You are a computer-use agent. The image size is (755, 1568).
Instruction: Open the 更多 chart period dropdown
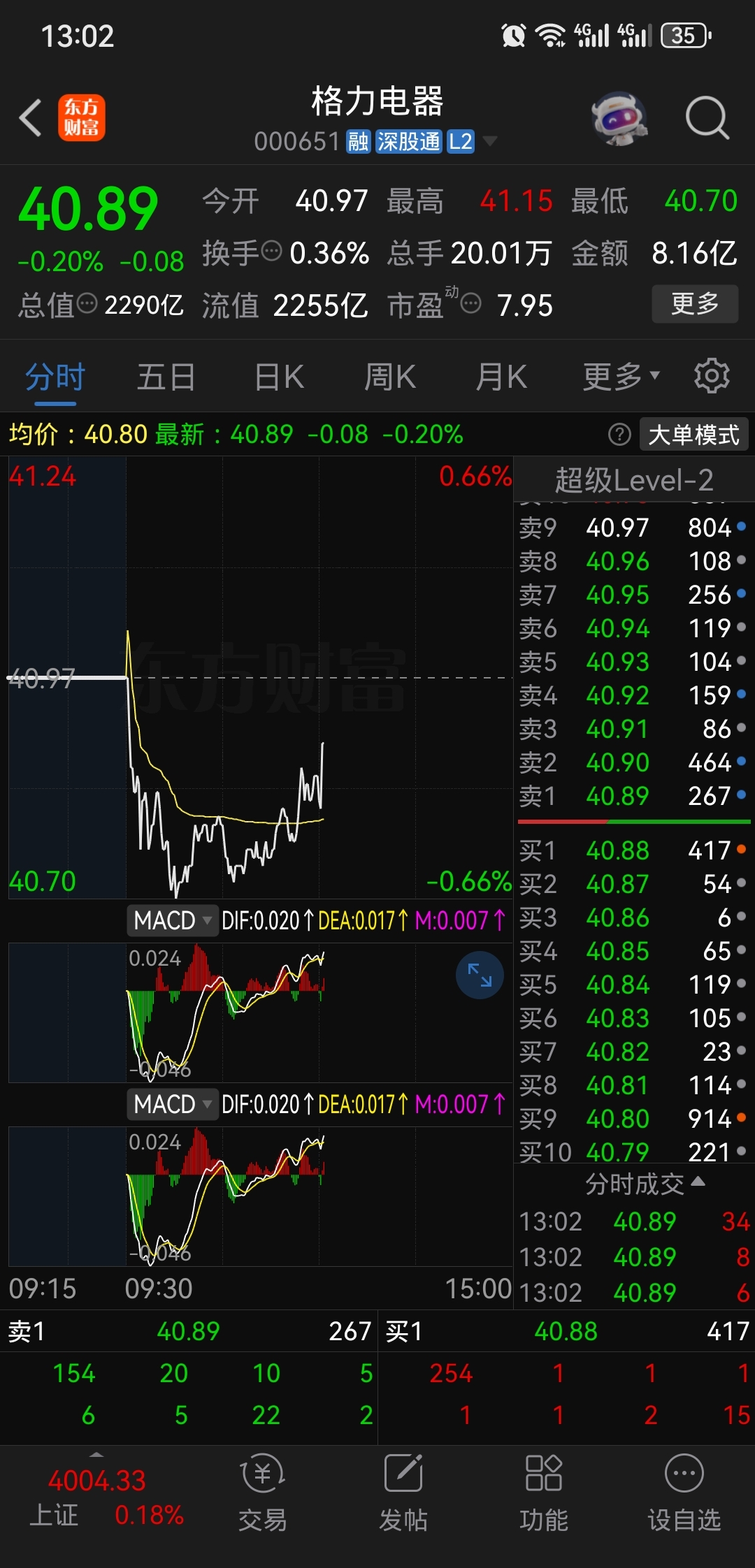coord(621,377)
